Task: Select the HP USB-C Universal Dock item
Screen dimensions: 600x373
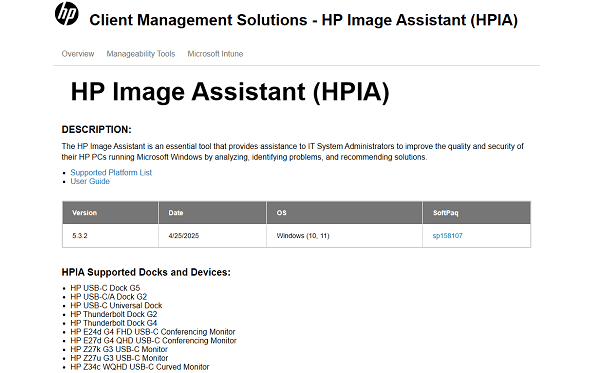Action: click(116, 306)
